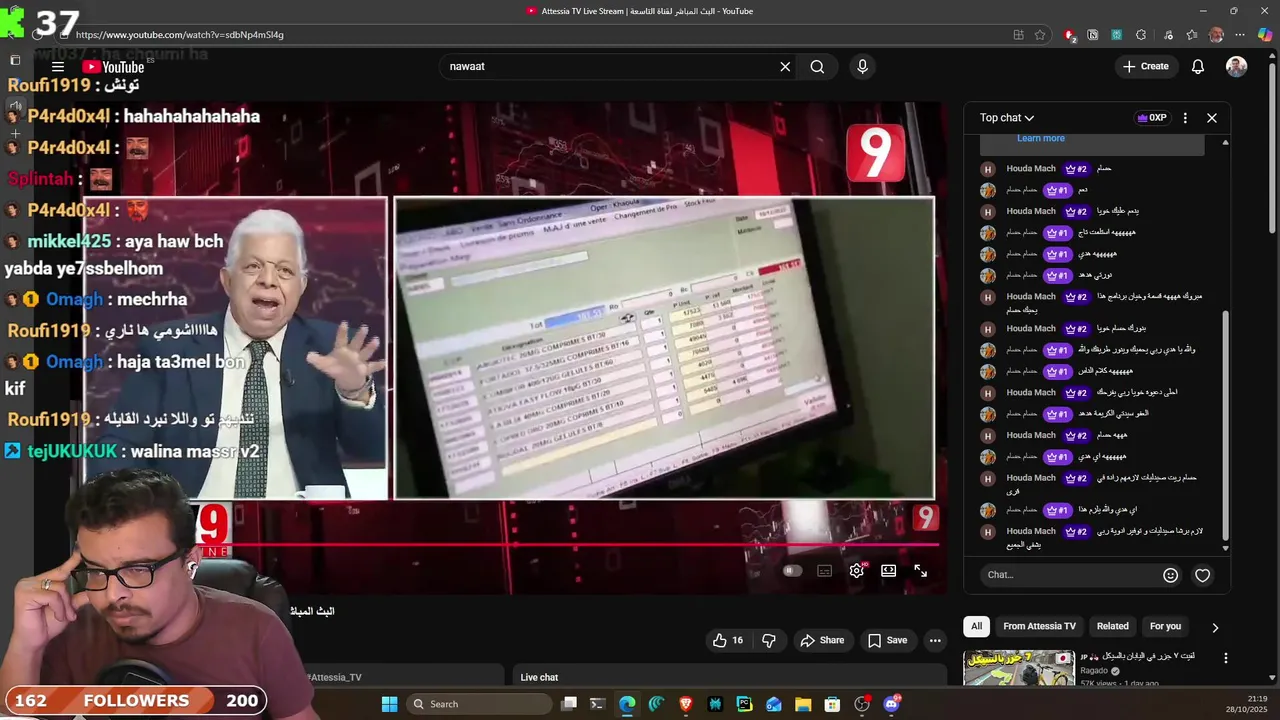
Task: Switch the player to theater mode
Action: [888, 571]
